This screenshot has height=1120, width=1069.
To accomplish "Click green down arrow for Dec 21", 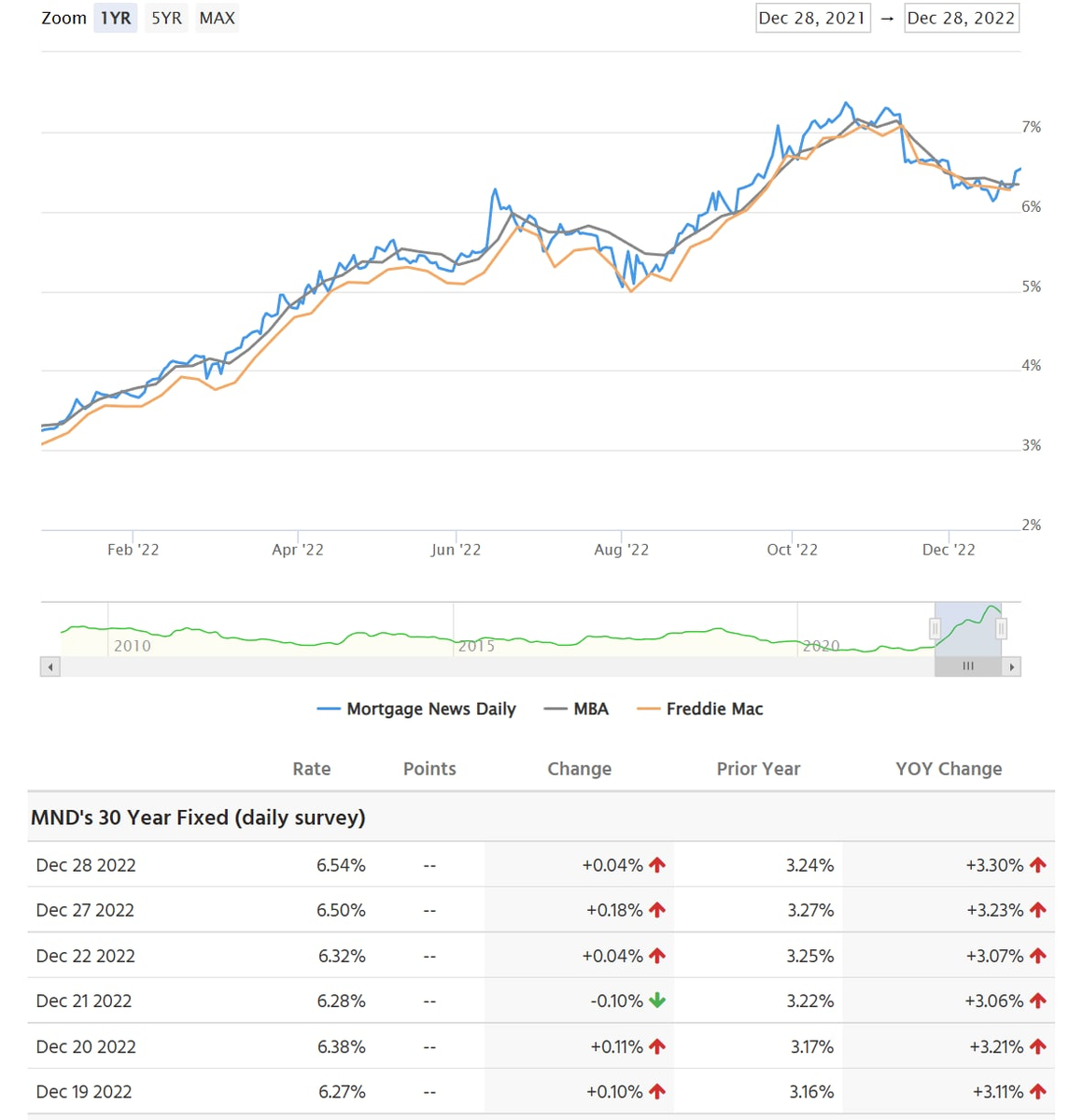I will (657, 1001).
